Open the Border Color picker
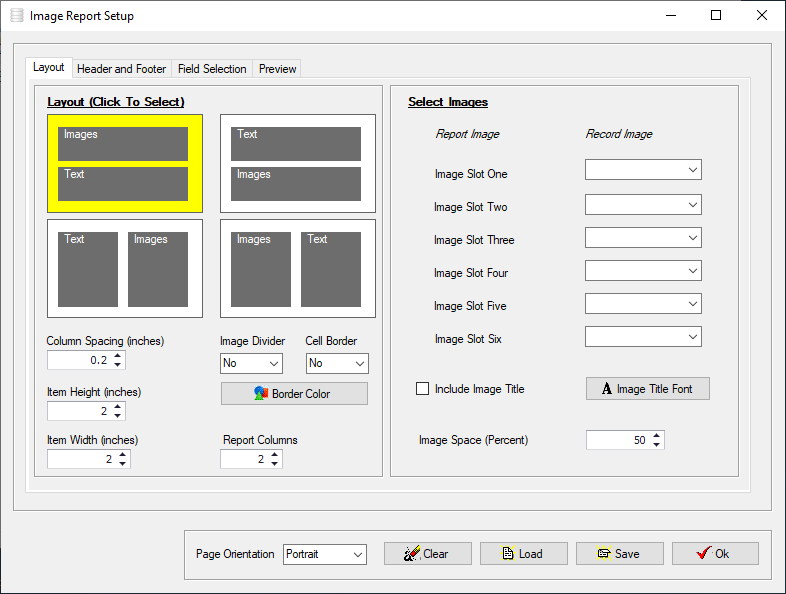The image size is (786, 594). [x=294, y=393]
